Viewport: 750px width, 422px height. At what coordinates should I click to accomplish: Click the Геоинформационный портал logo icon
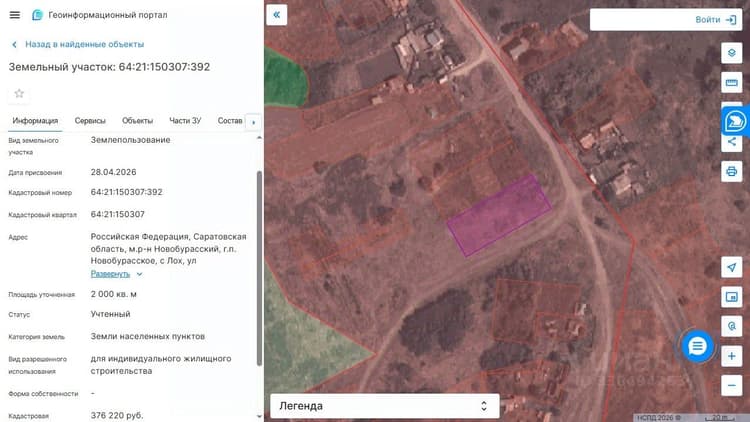37,15
